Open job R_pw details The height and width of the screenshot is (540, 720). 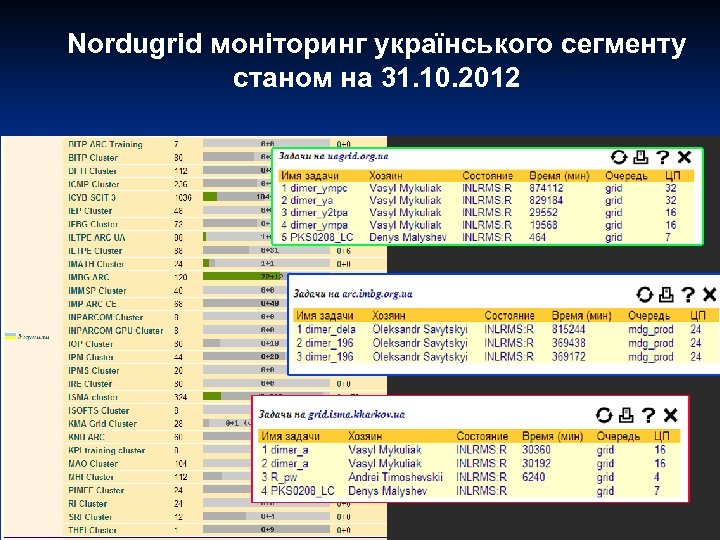click(284, 477)
